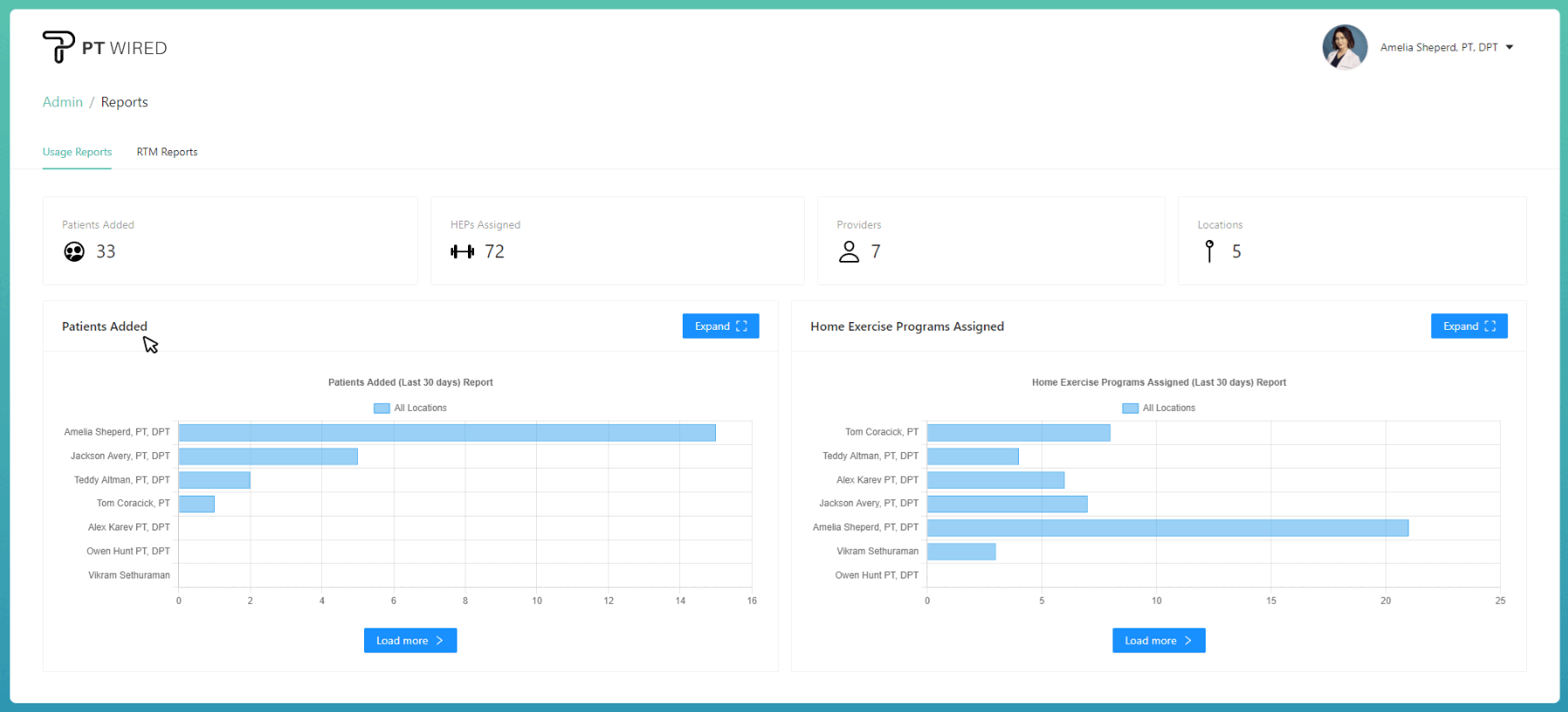Image resolution: width=1568 pixels, height=712 pixels.
Task: Go to the Admin breadcrumb link
Action: click(x=63, y=102)
